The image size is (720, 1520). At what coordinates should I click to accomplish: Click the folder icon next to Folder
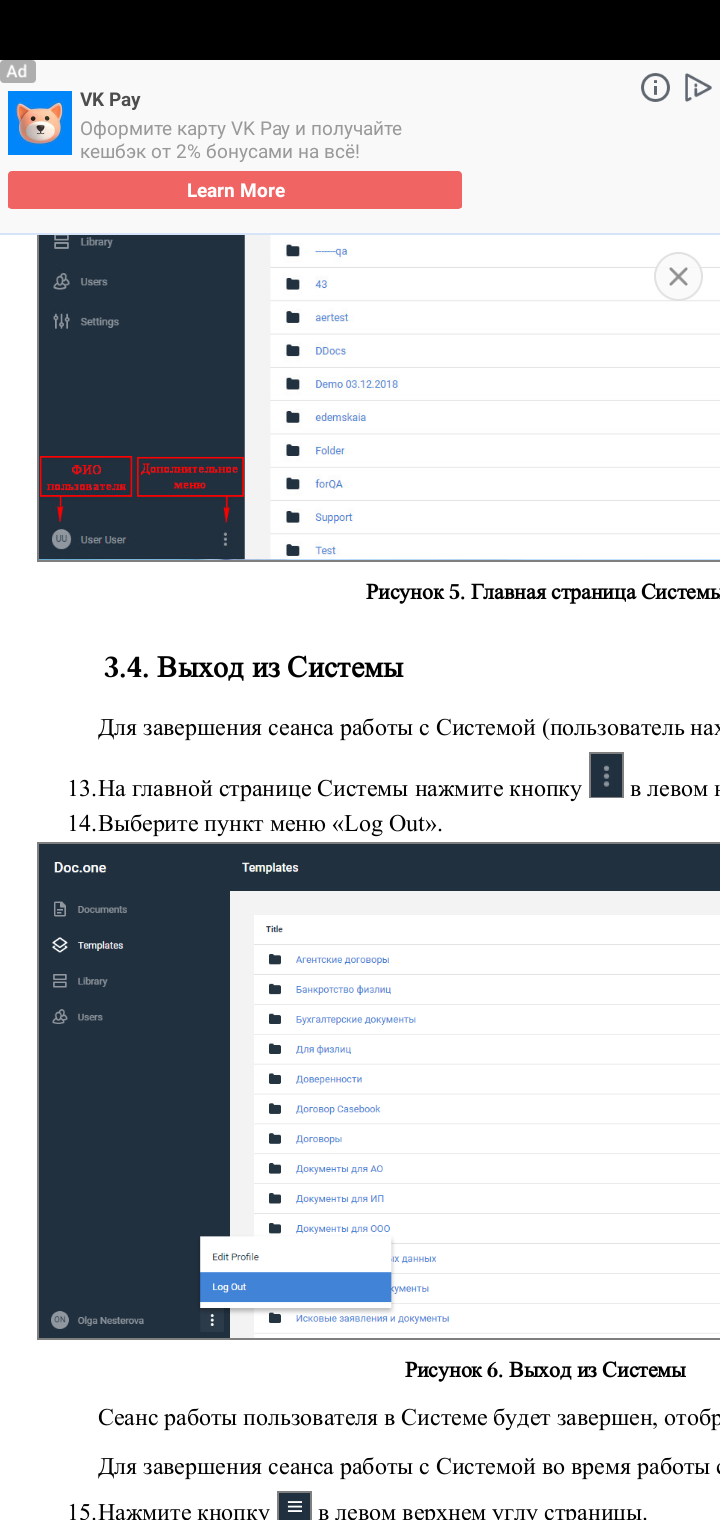tap(293, 451)
